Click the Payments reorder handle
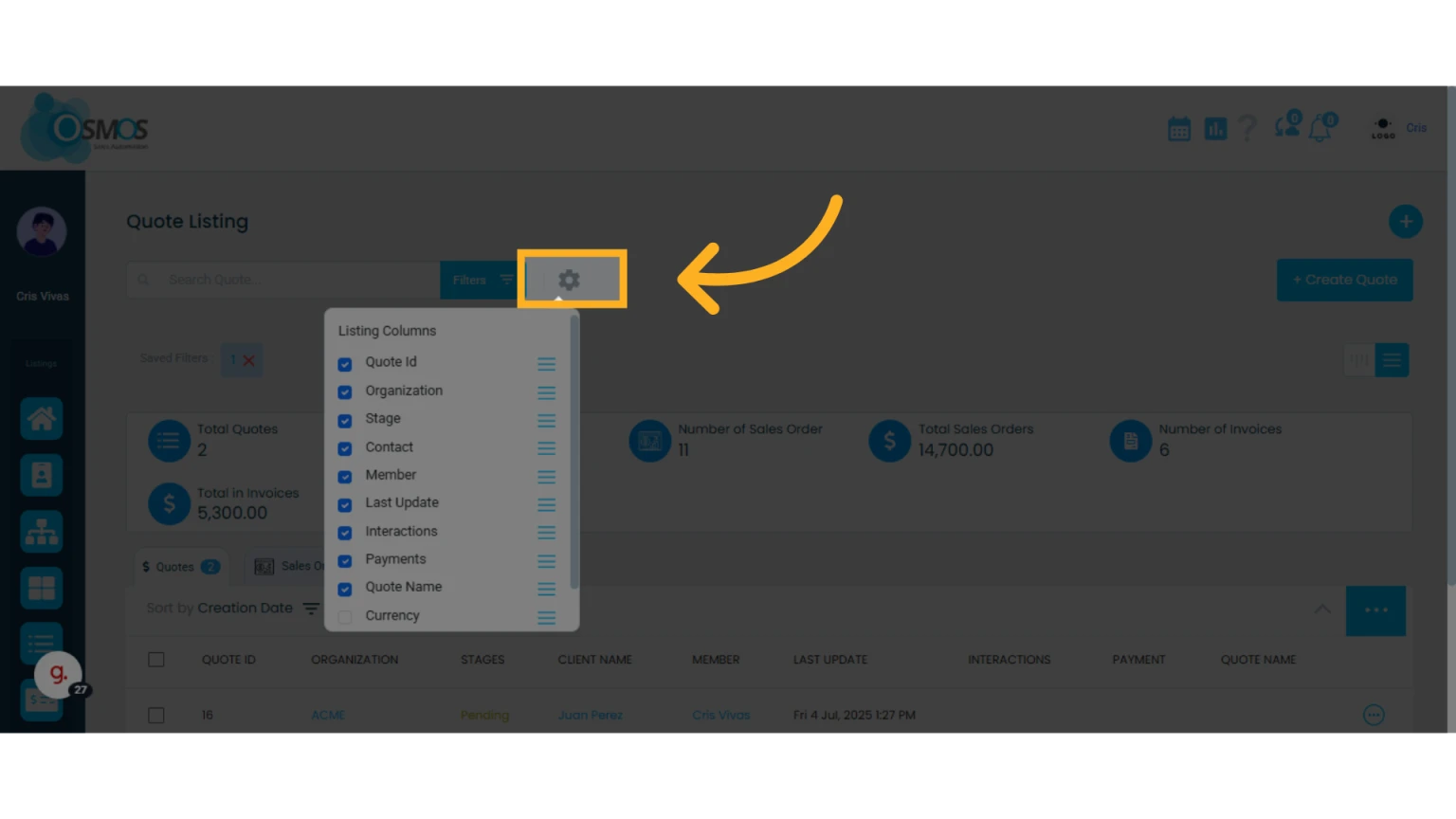The image size is (1456, 819). pyautogui.click(x=546, y=561)
